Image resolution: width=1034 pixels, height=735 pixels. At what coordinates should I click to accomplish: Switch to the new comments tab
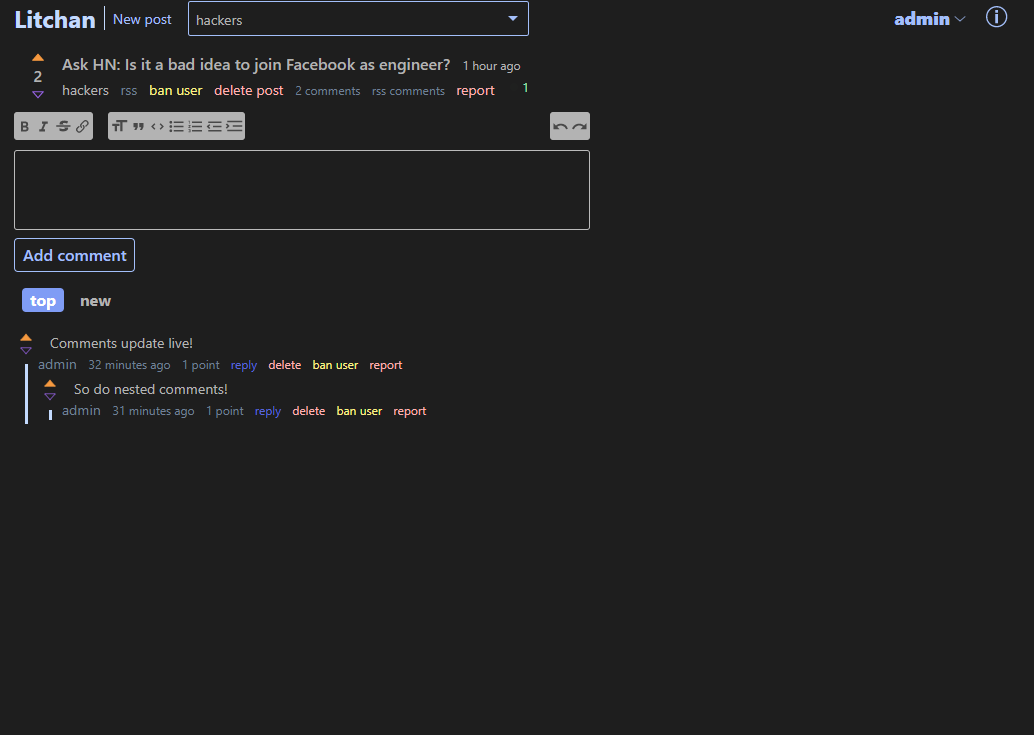(96, 301)
